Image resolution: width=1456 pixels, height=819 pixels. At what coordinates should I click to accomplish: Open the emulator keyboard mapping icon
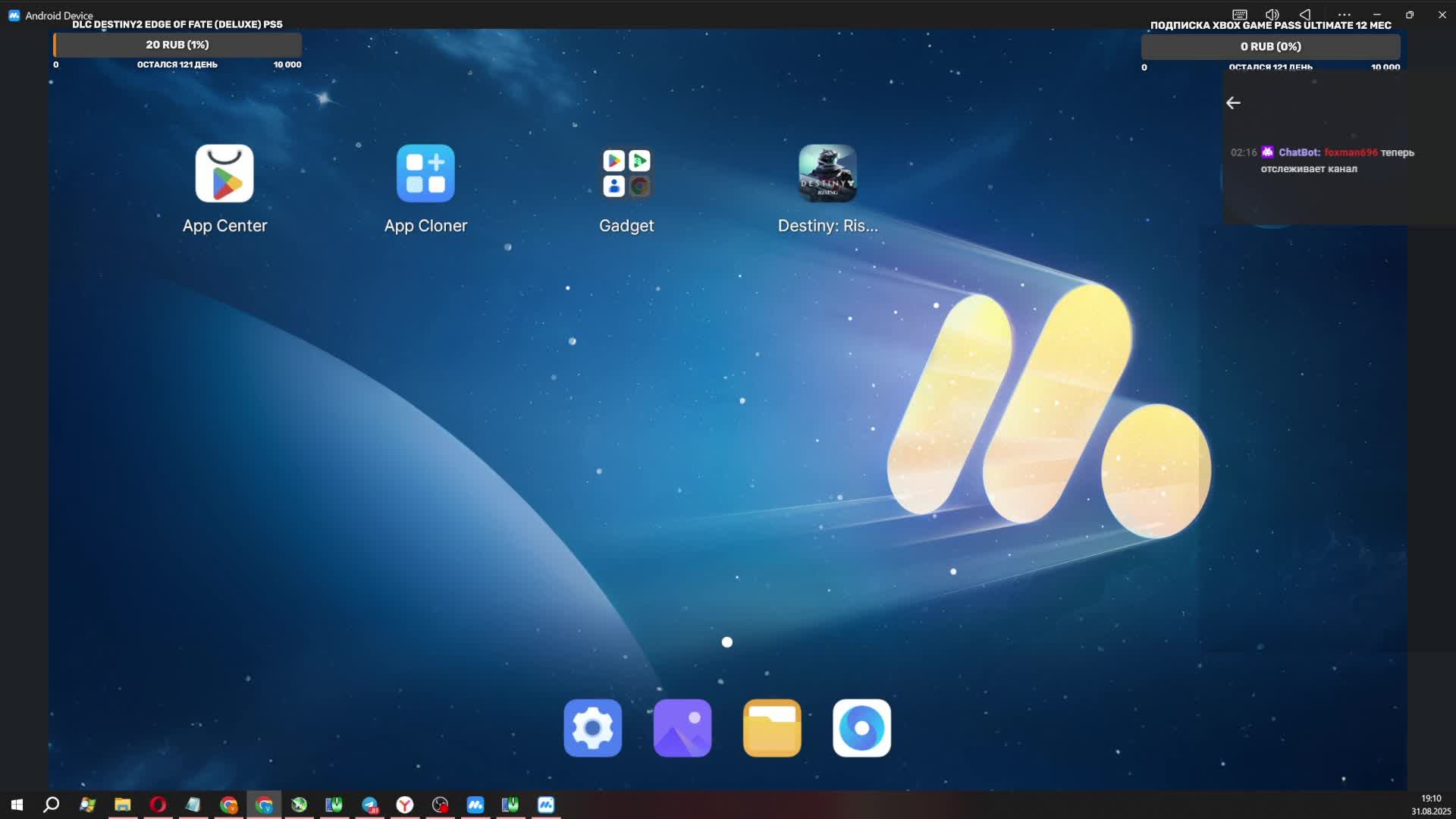[x=1239, y=14]
